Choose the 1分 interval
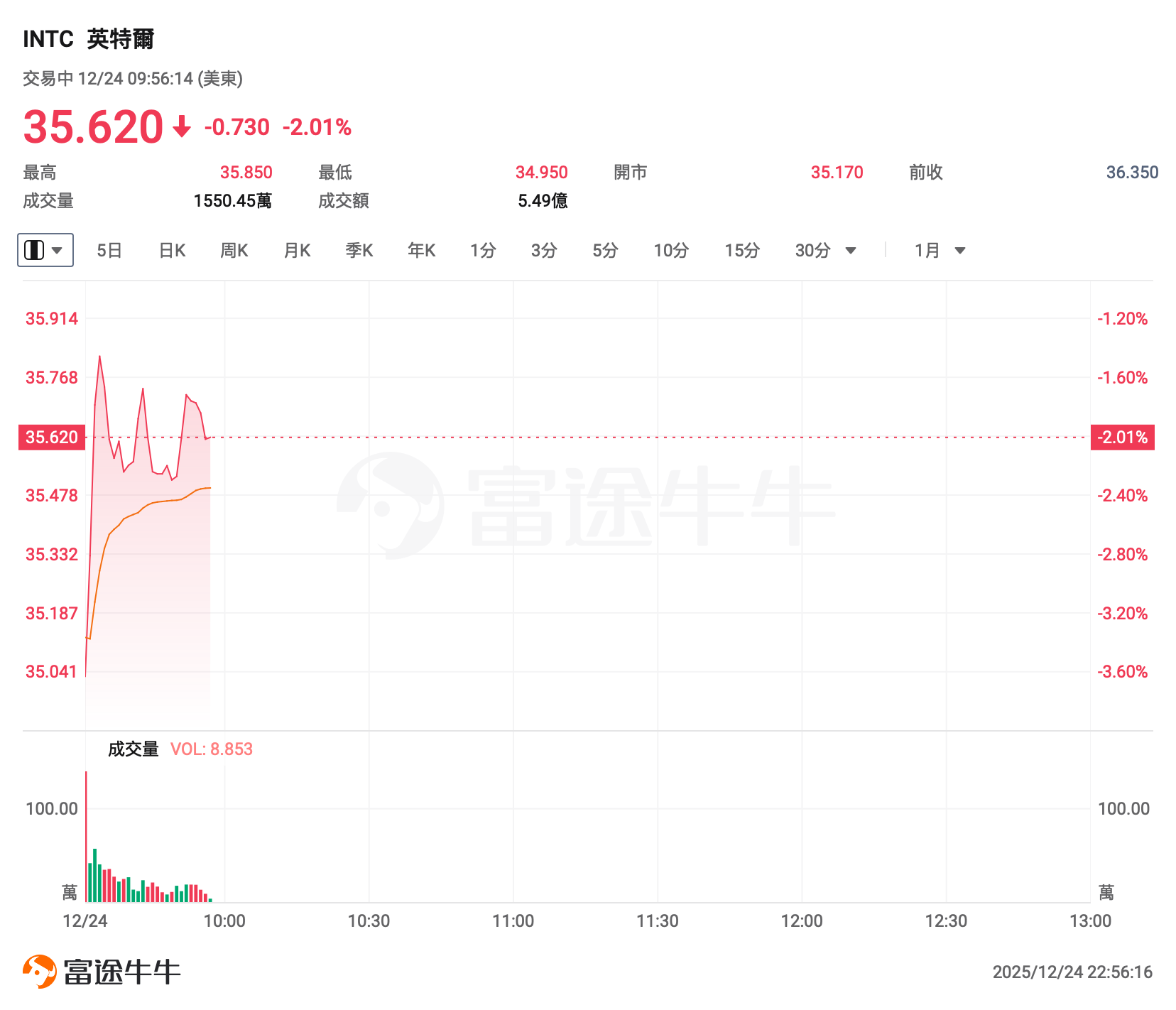The width and height of the screenshot is (1176, 1010). (483, 251)
